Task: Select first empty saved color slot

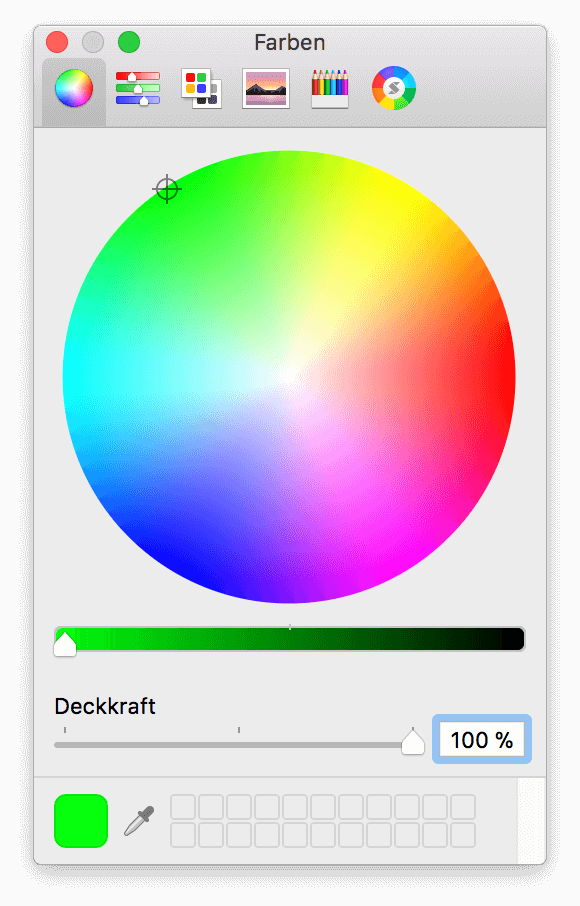Action: [183, 807]
